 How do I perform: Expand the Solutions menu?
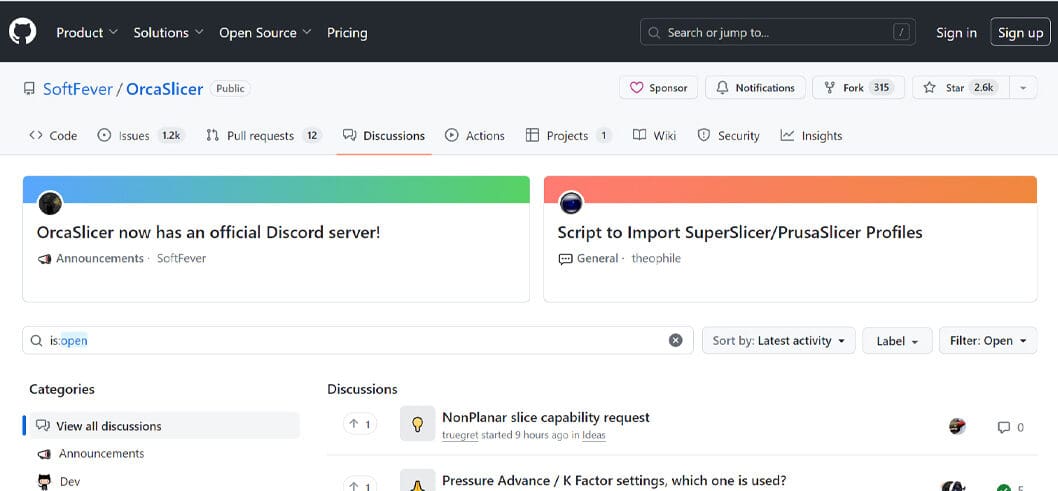coord(169,32)
